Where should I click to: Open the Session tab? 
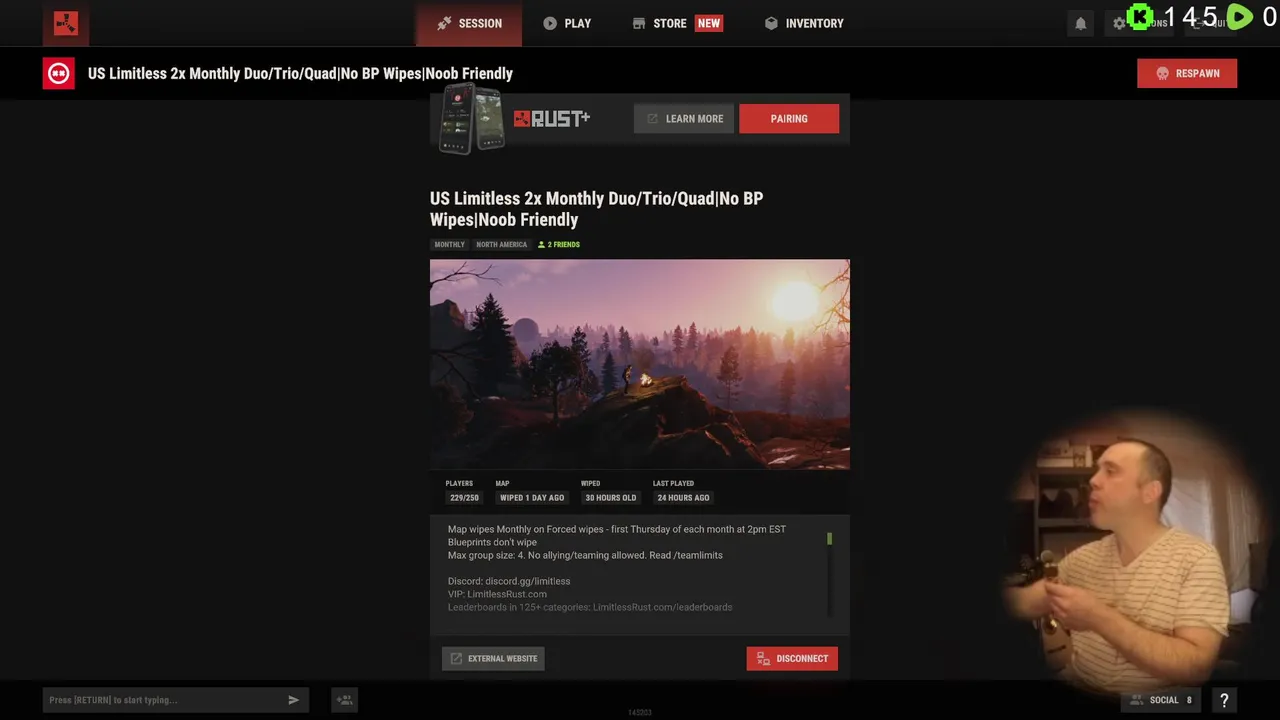469,23
